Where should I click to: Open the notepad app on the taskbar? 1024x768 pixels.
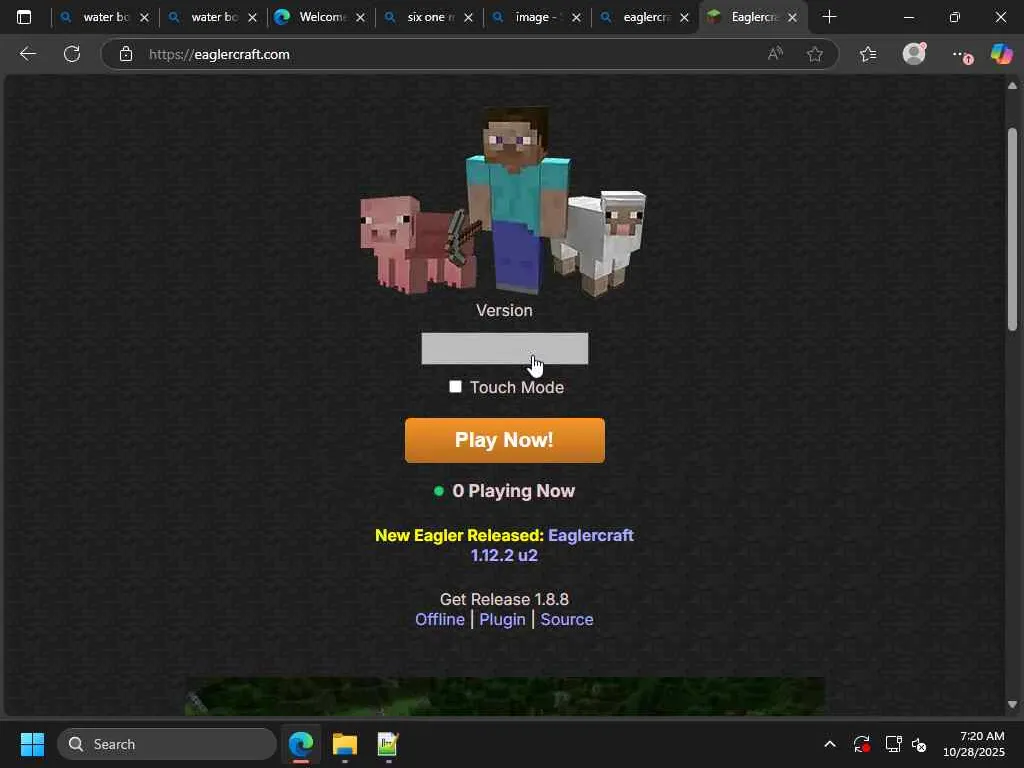pos(388,744)
